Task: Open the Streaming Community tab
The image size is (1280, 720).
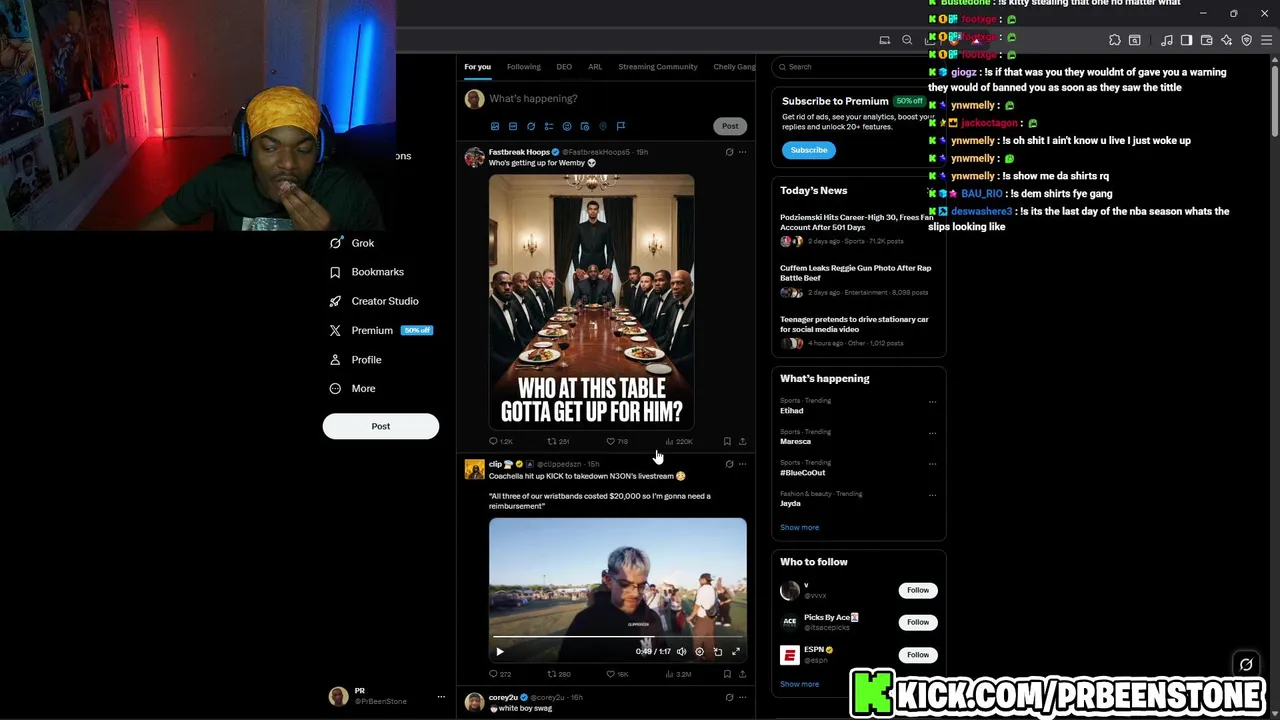Action: 657,67
